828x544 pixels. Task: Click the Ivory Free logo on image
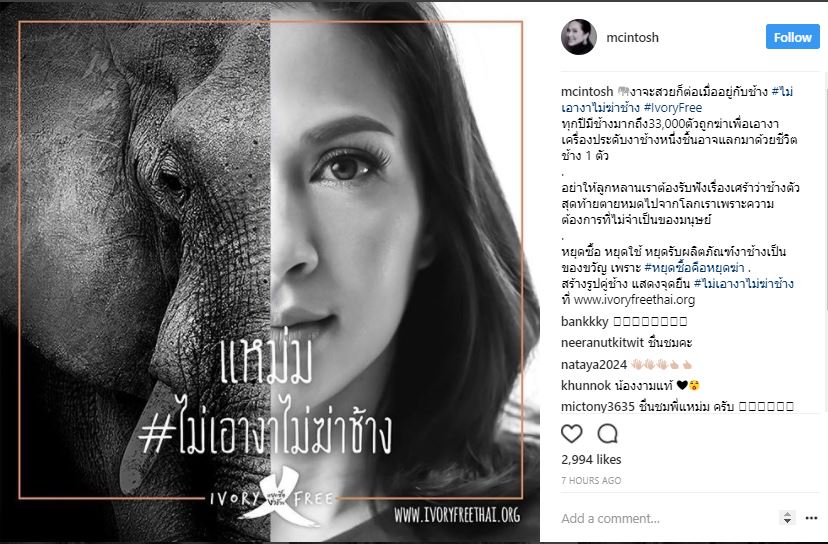(x=273, y=497)
